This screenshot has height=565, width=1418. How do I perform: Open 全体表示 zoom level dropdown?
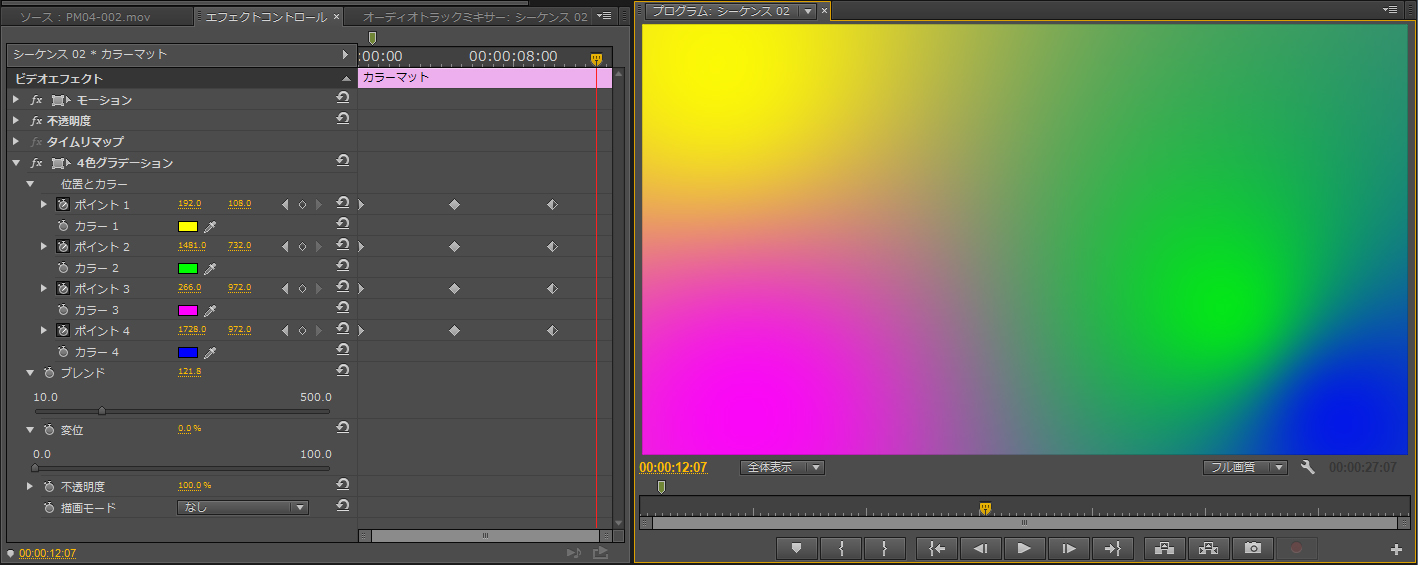(x=782, y=467)
